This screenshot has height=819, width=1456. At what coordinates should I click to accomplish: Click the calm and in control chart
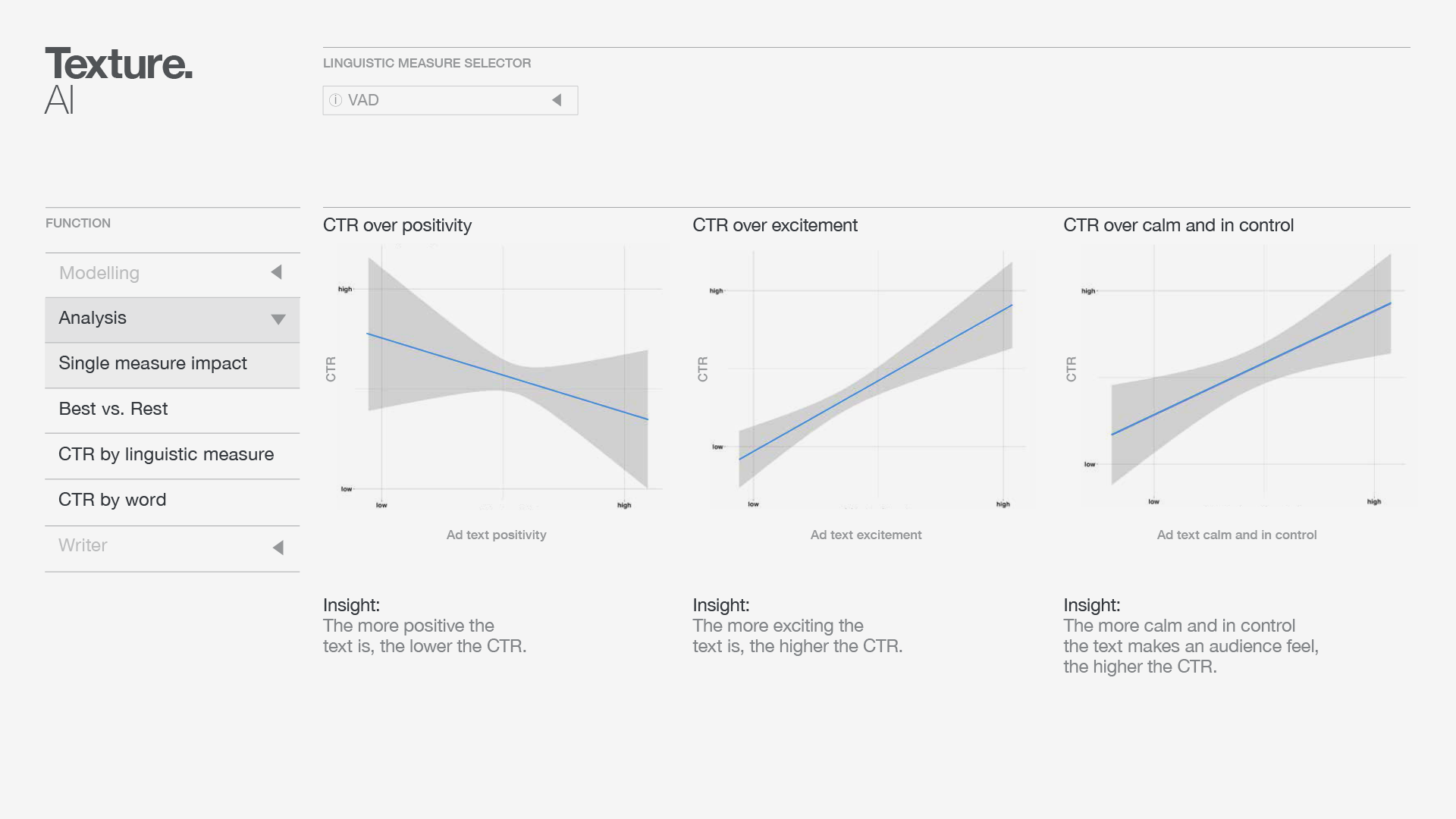[1244, 375]
